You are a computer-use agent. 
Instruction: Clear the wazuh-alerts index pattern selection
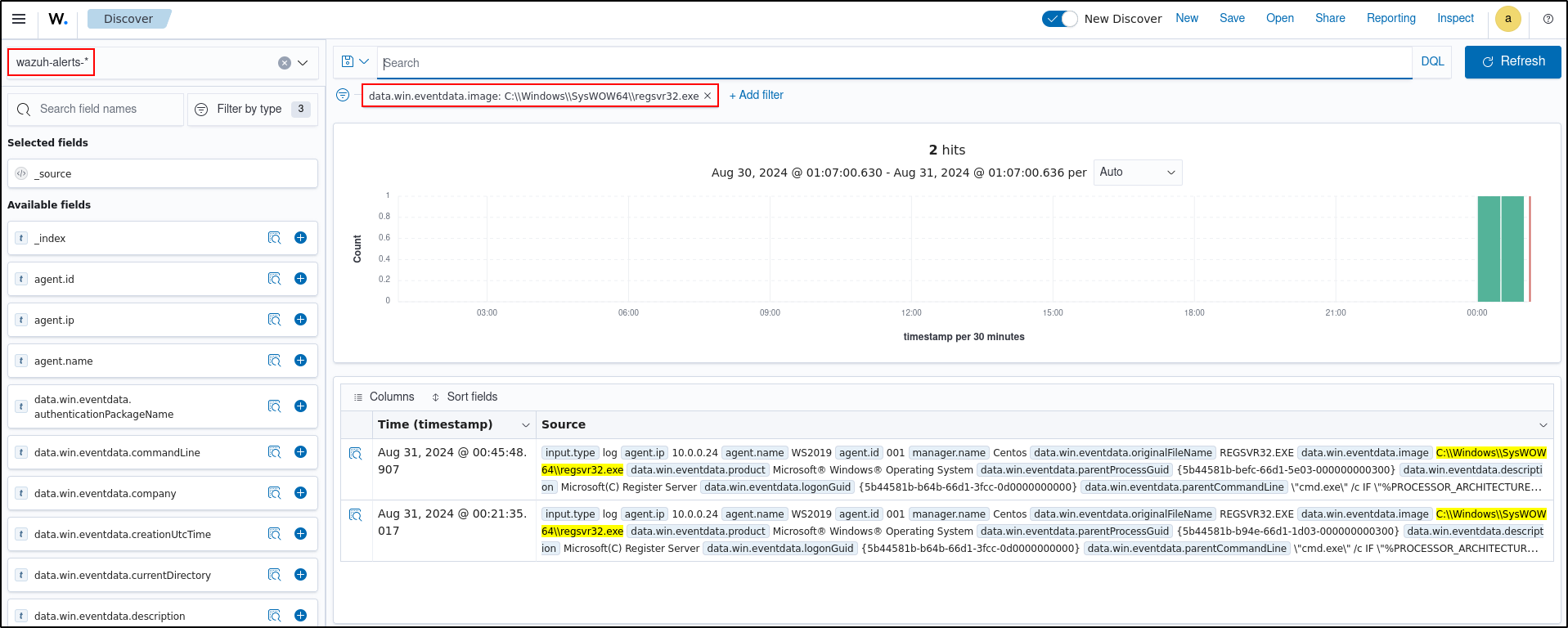[284, 63]
